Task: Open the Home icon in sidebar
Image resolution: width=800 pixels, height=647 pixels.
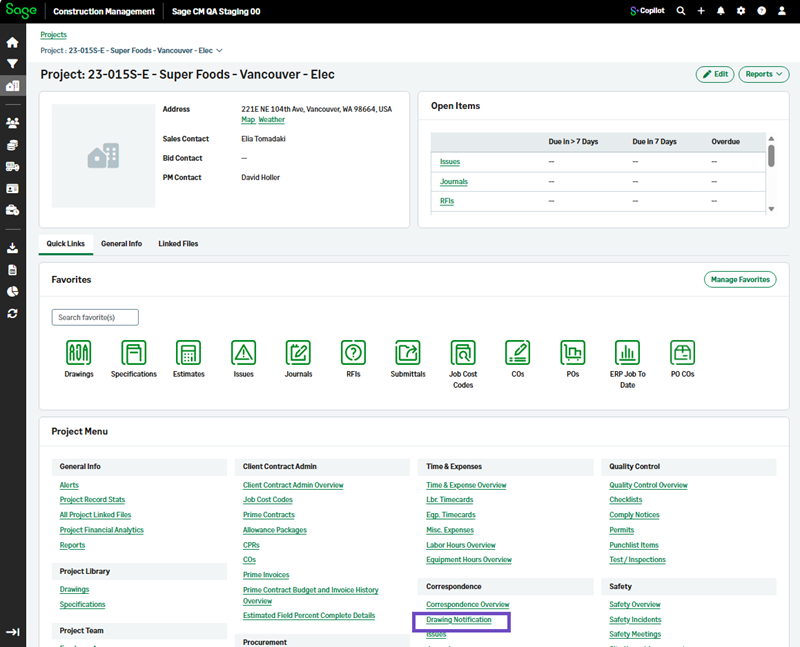Action: [x=12, y=42]
